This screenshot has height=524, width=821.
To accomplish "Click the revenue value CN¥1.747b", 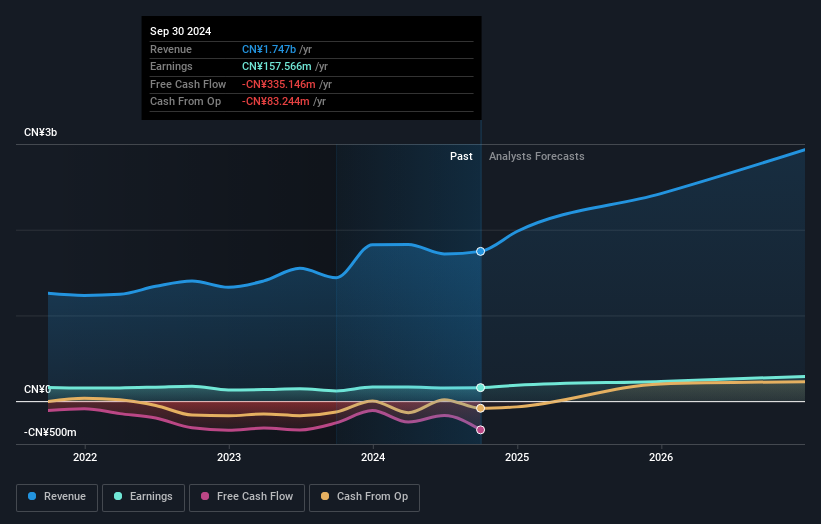I will pos(269,49).
